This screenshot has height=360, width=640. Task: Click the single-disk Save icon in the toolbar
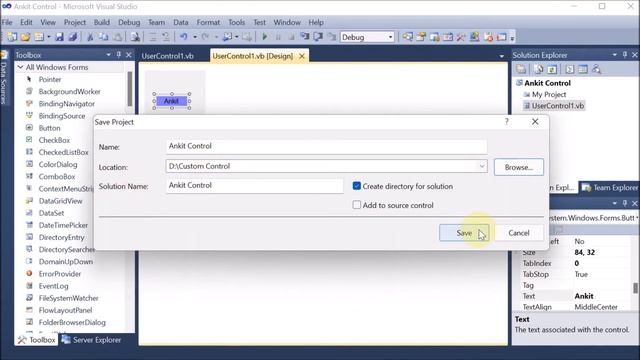click(x=60, y=37)
